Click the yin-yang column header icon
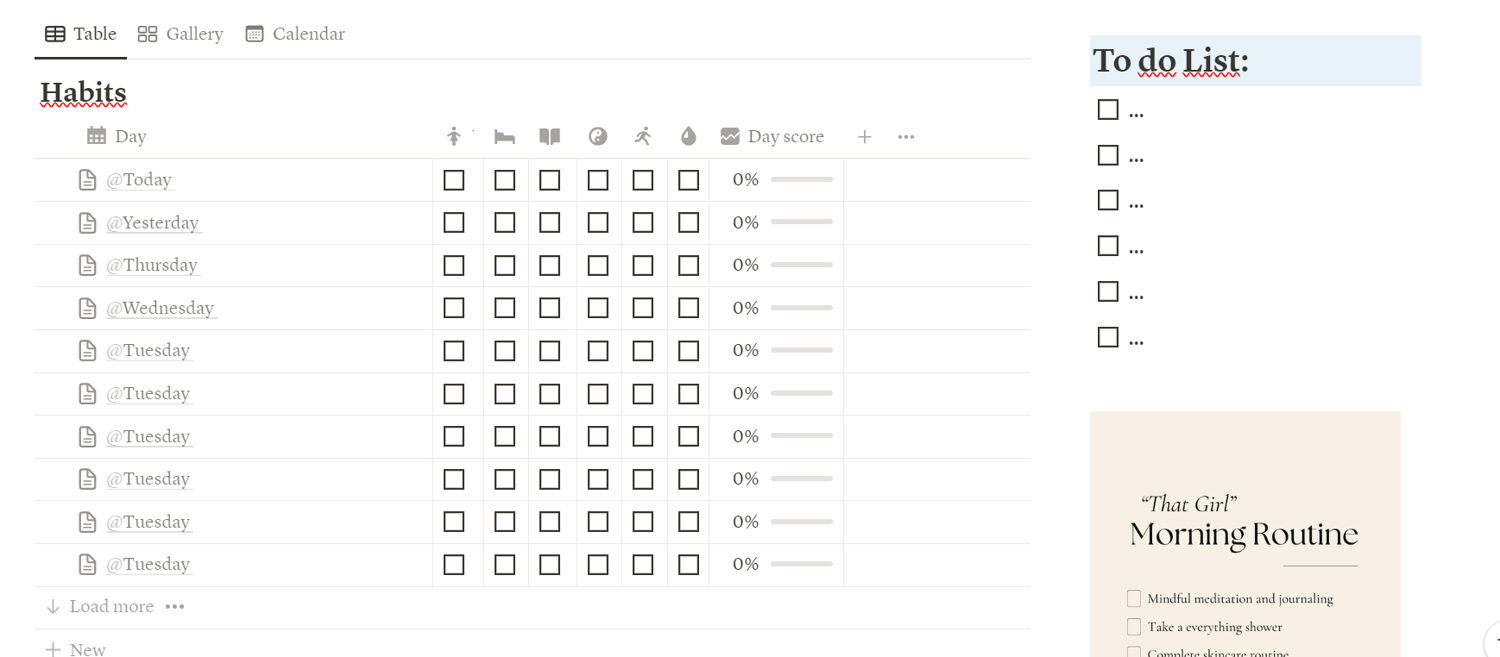1500x657 pixels. pyautogui.click(x=598, y=137)
